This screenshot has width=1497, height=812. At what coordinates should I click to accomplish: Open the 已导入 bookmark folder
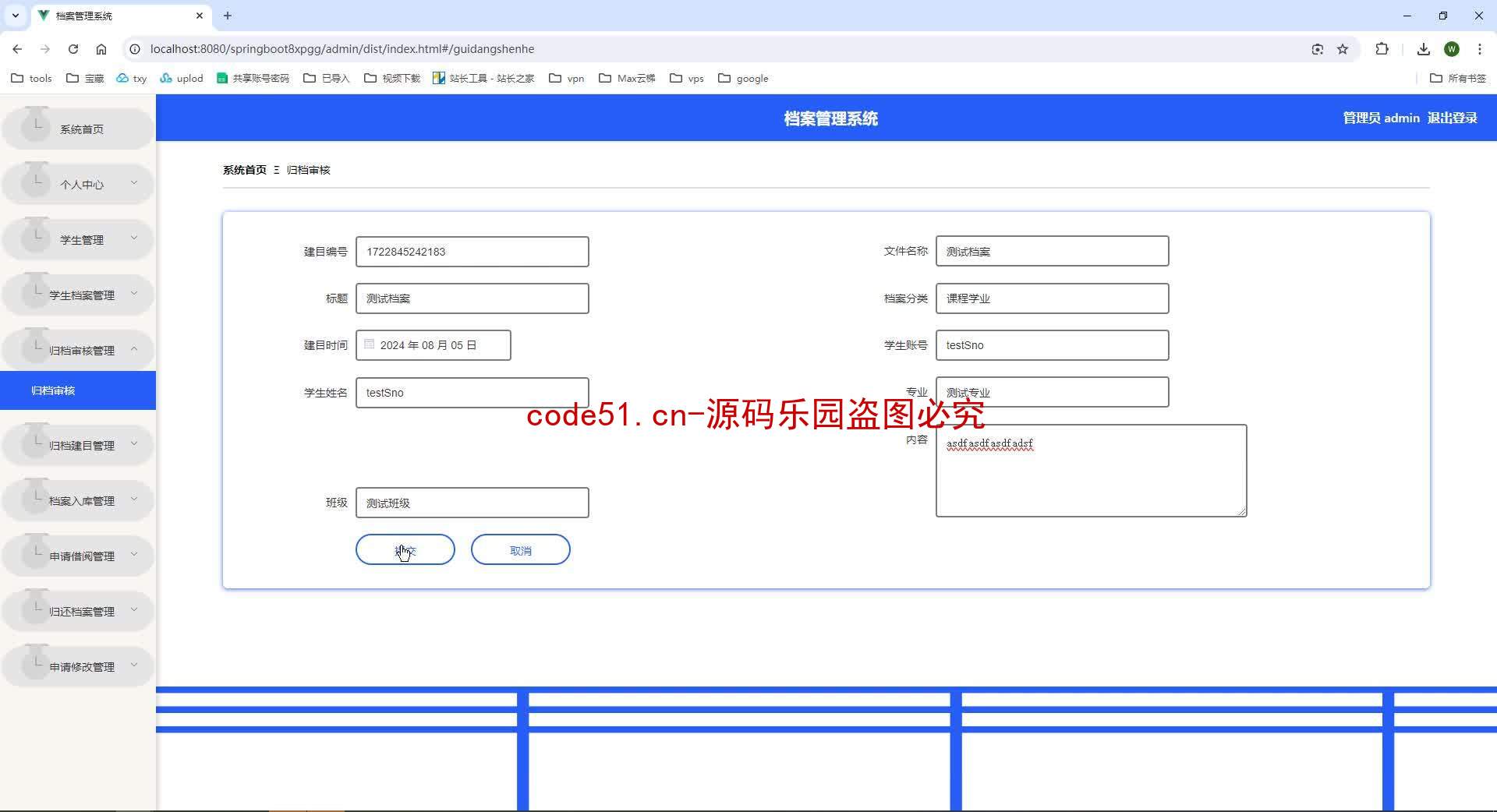pyautogui.click(x=327, y=78)
